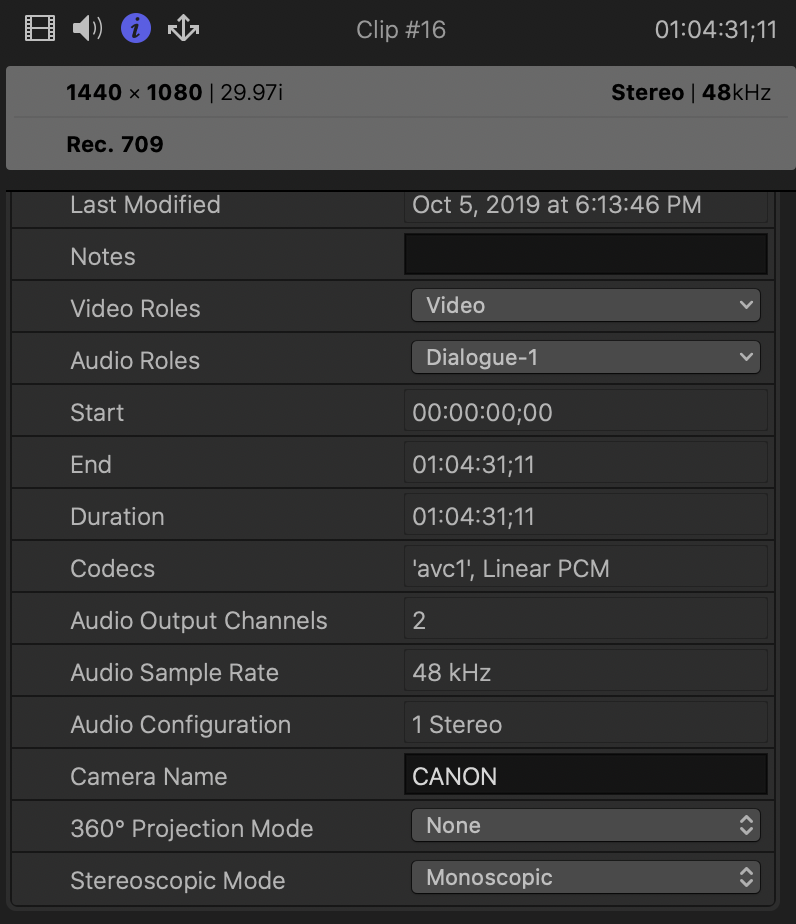Click the Last Modified date value

pos(585,205)
